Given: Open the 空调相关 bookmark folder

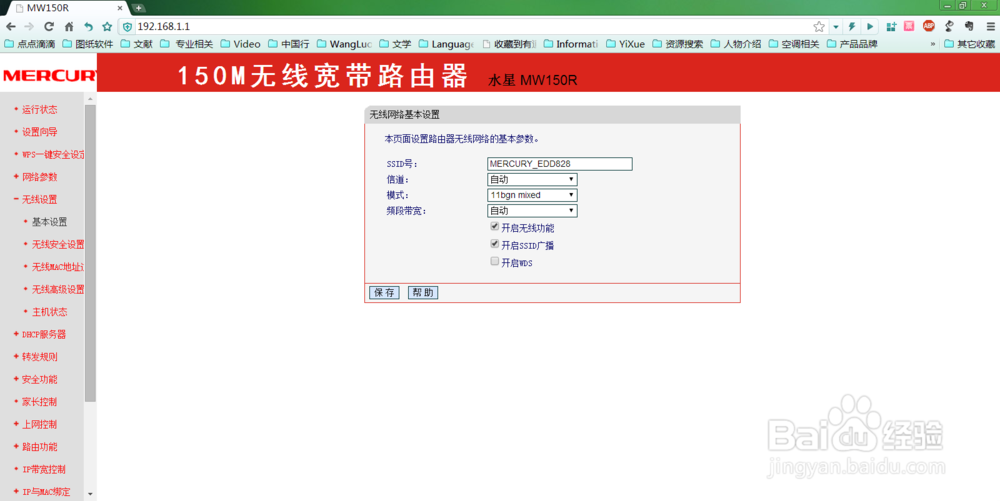Looking at the screenshot, I should click(794, 44).
